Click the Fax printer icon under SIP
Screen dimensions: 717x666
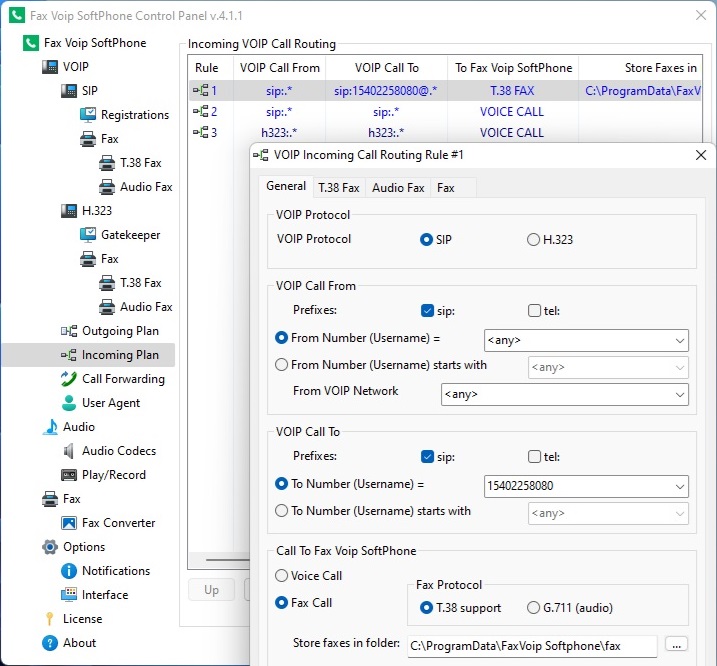pyautogui.click(x=88, y=139)
